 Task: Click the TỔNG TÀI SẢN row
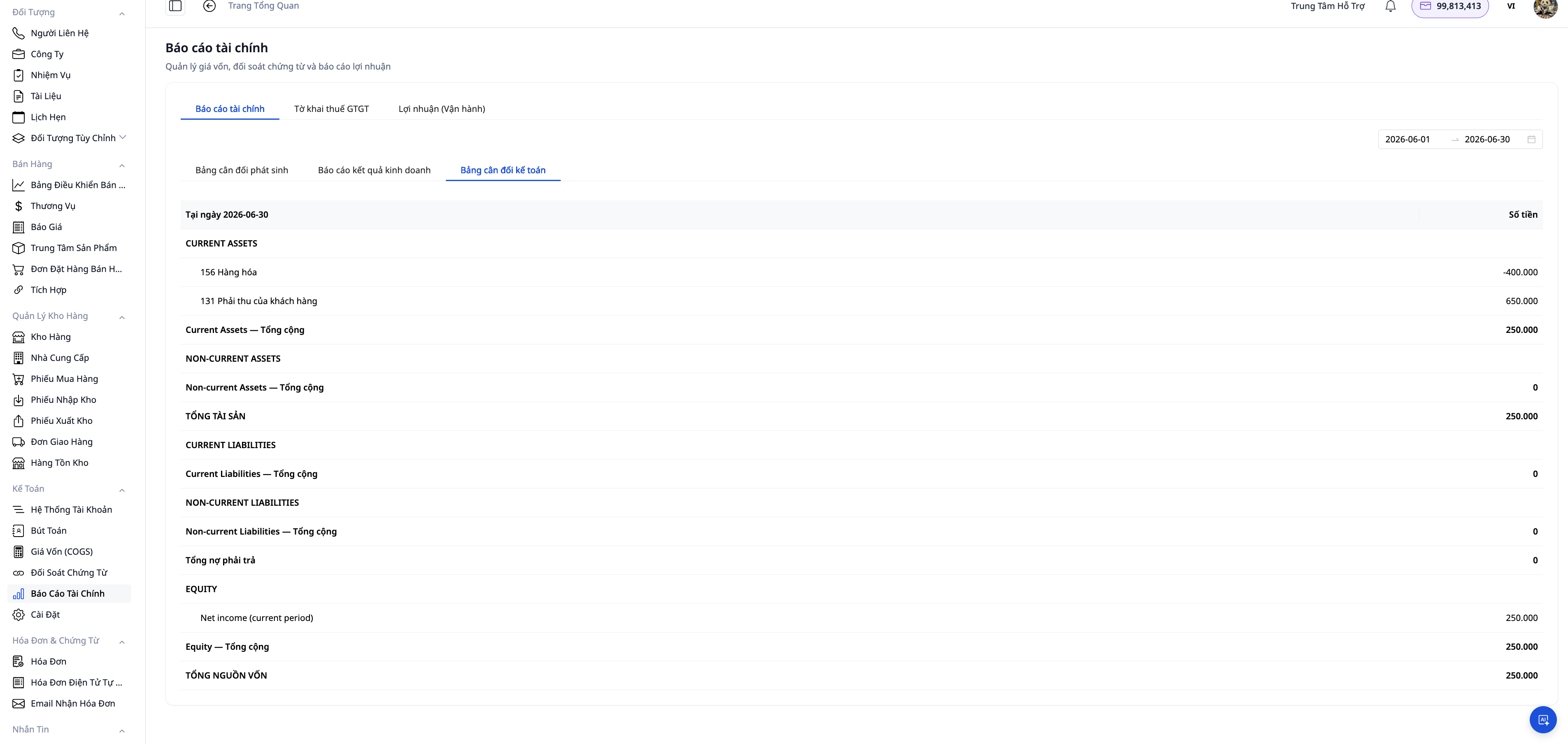[x=861, y=416]
